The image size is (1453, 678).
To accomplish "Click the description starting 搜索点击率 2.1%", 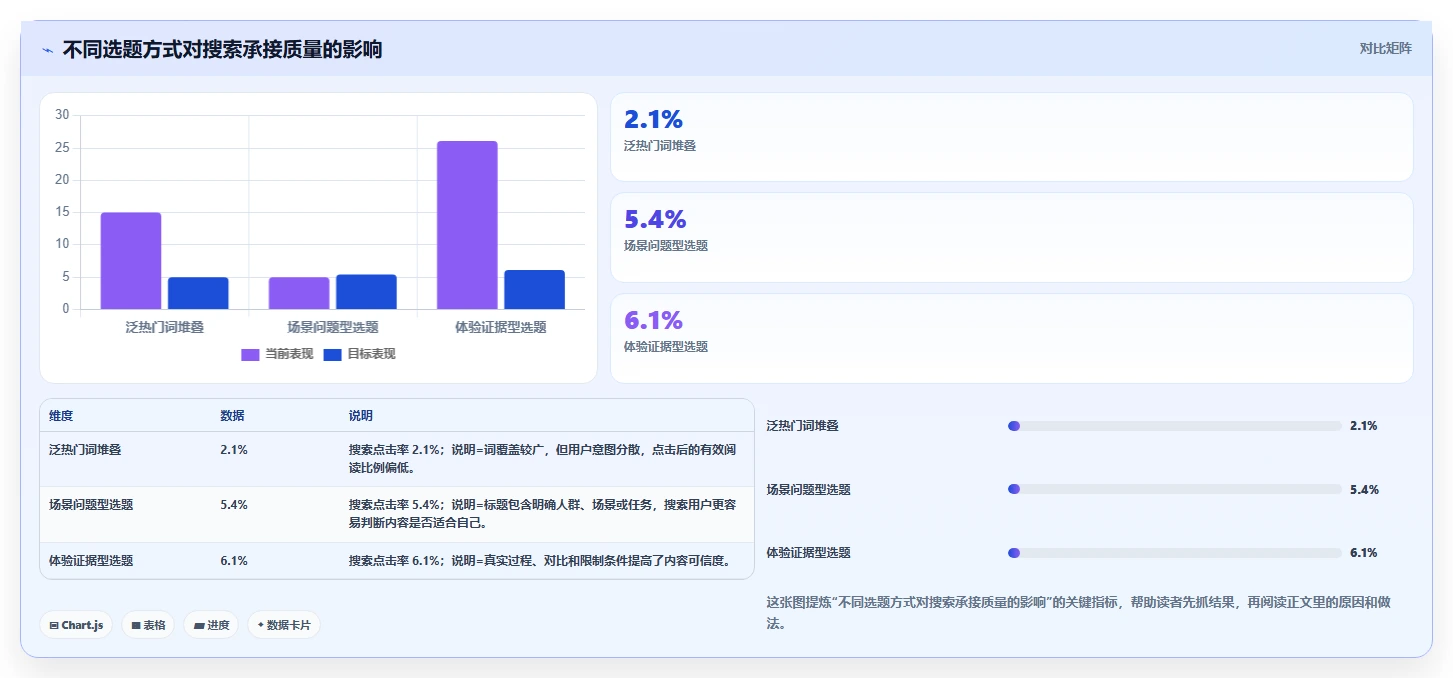I will (x=543, y=459).
